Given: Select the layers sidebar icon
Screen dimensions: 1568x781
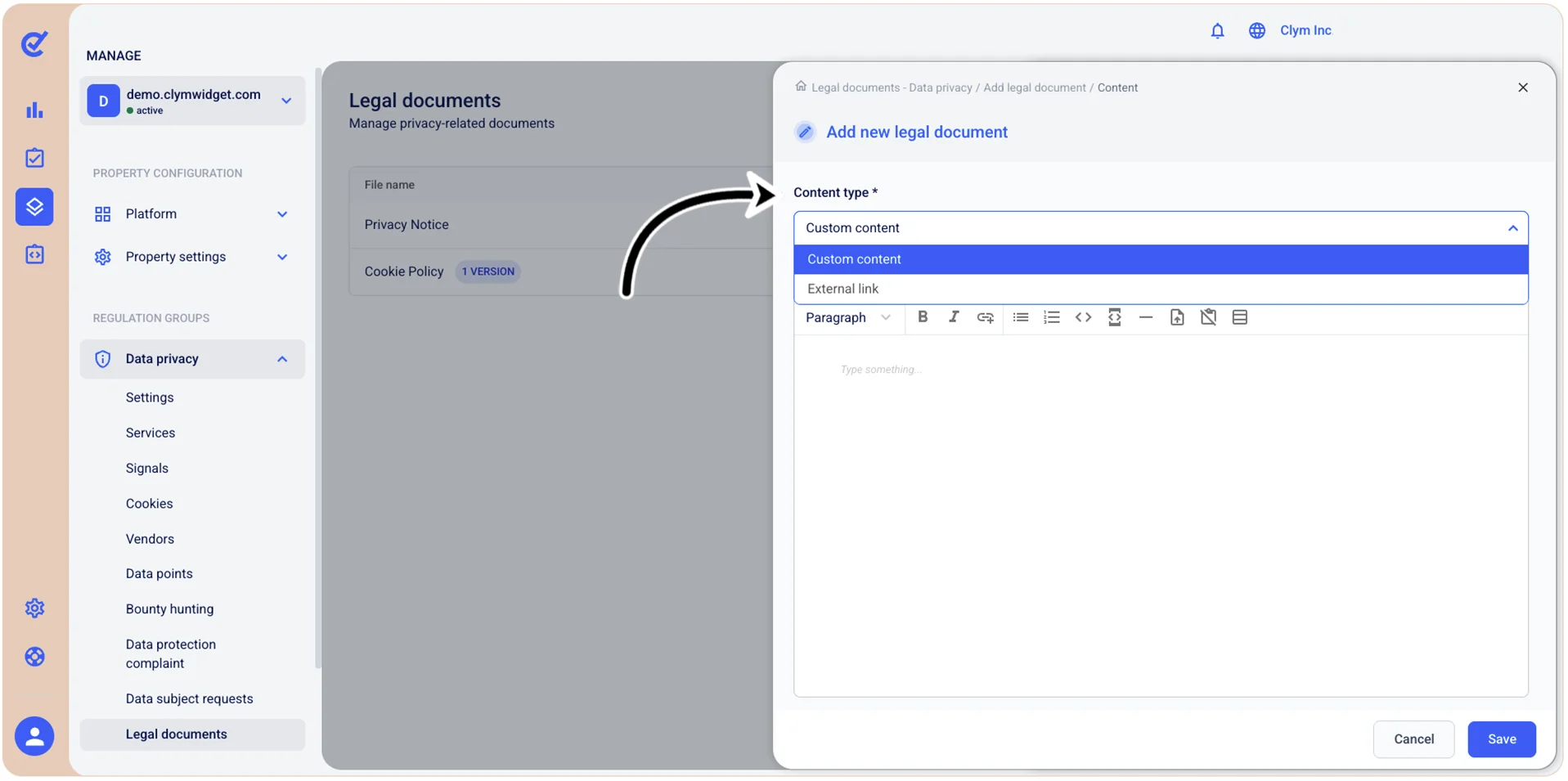Looking at the screenshot, I should click(34, 206).
